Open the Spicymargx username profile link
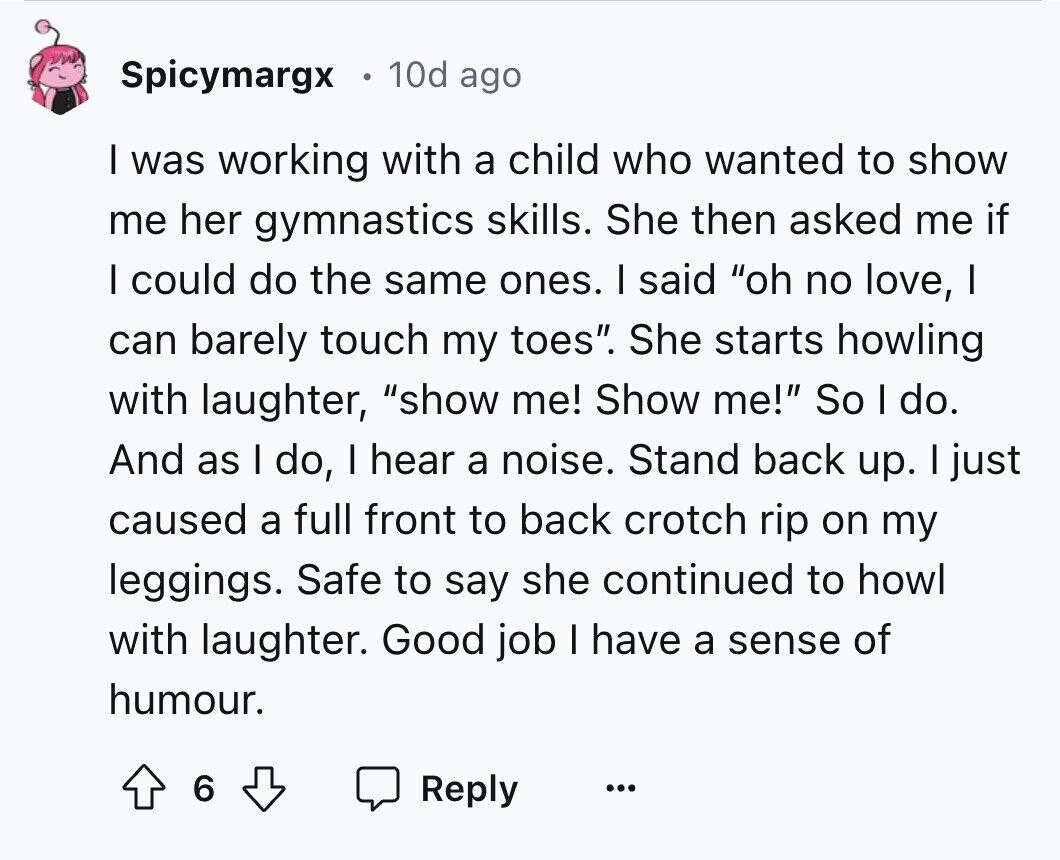This screenshot has height=860, width=1060. pos(227,75)
